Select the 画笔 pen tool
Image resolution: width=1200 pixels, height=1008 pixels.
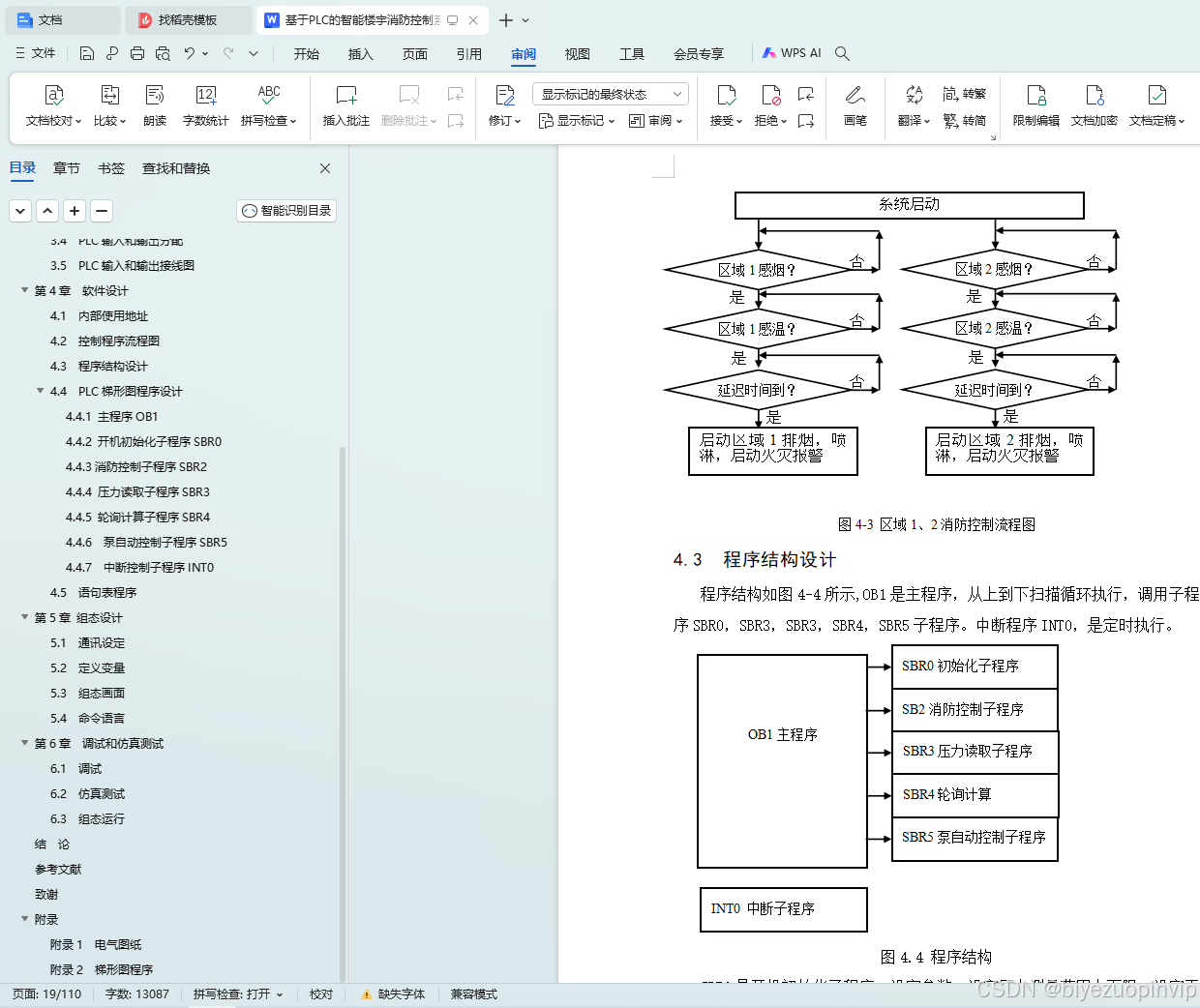[x=855, y=106]
